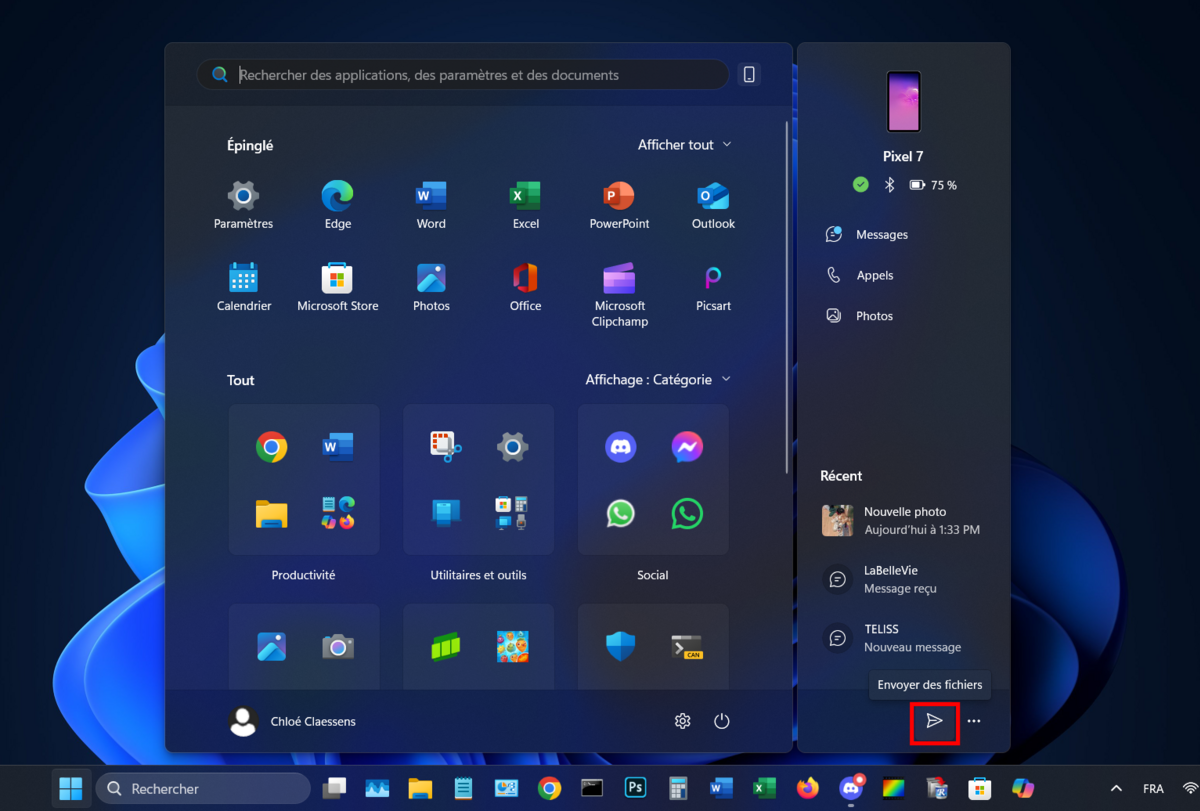Screen dimensions: 1200x811
Task: Open the Terminal Canary app
Action: coord(687,647)
